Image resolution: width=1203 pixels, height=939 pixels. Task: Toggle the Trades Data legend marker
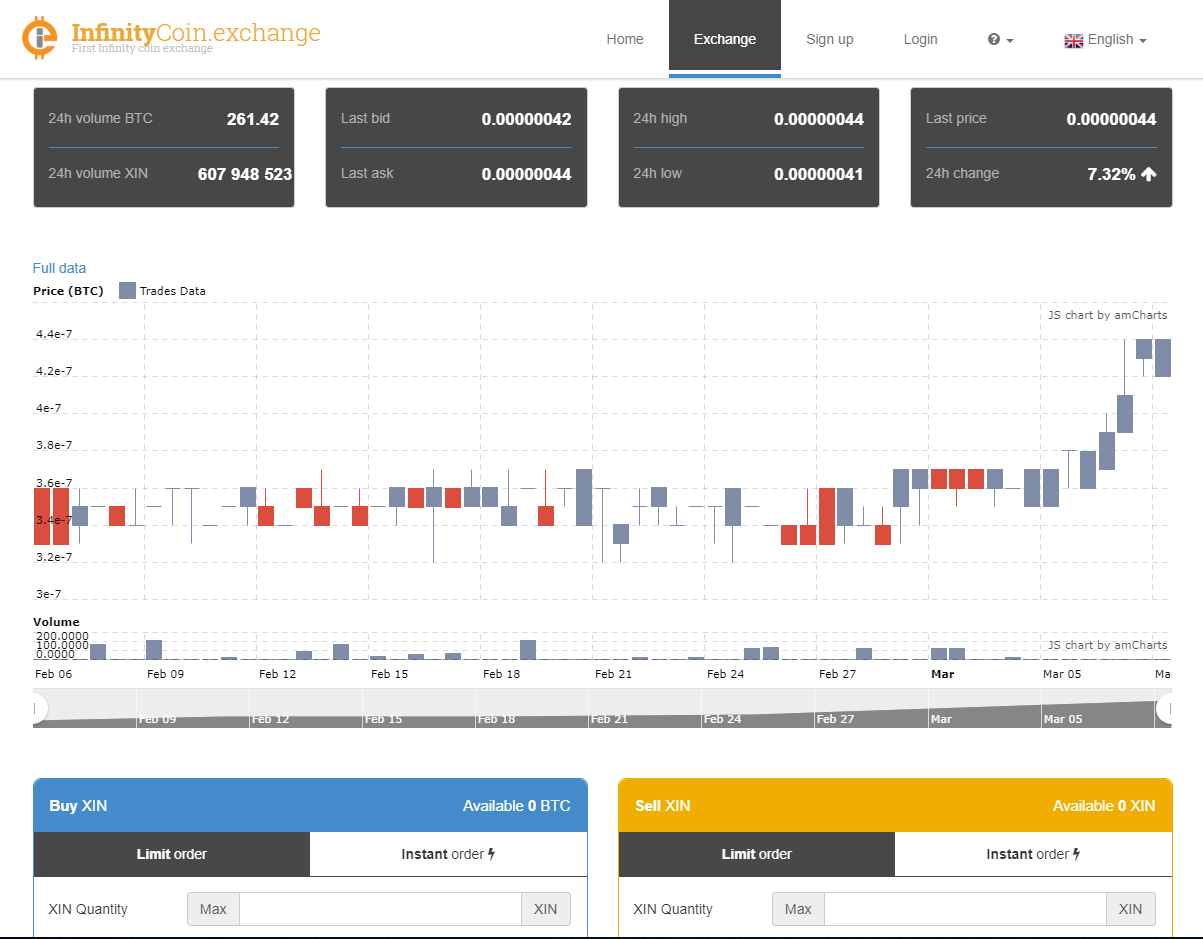tap(127, 291)
